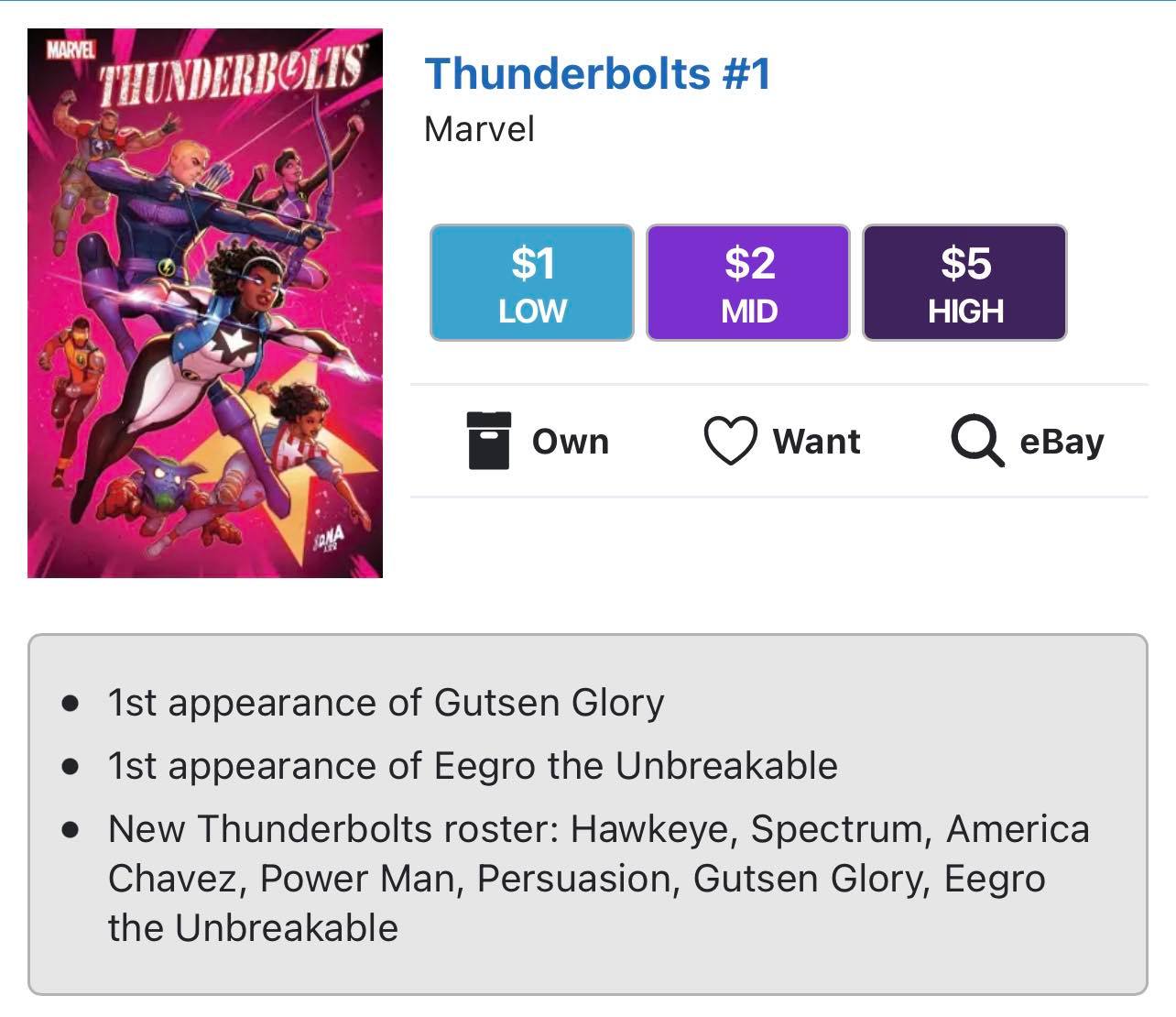
Task: Select the heart outline next to Want
Action: [x=731, y=440]
